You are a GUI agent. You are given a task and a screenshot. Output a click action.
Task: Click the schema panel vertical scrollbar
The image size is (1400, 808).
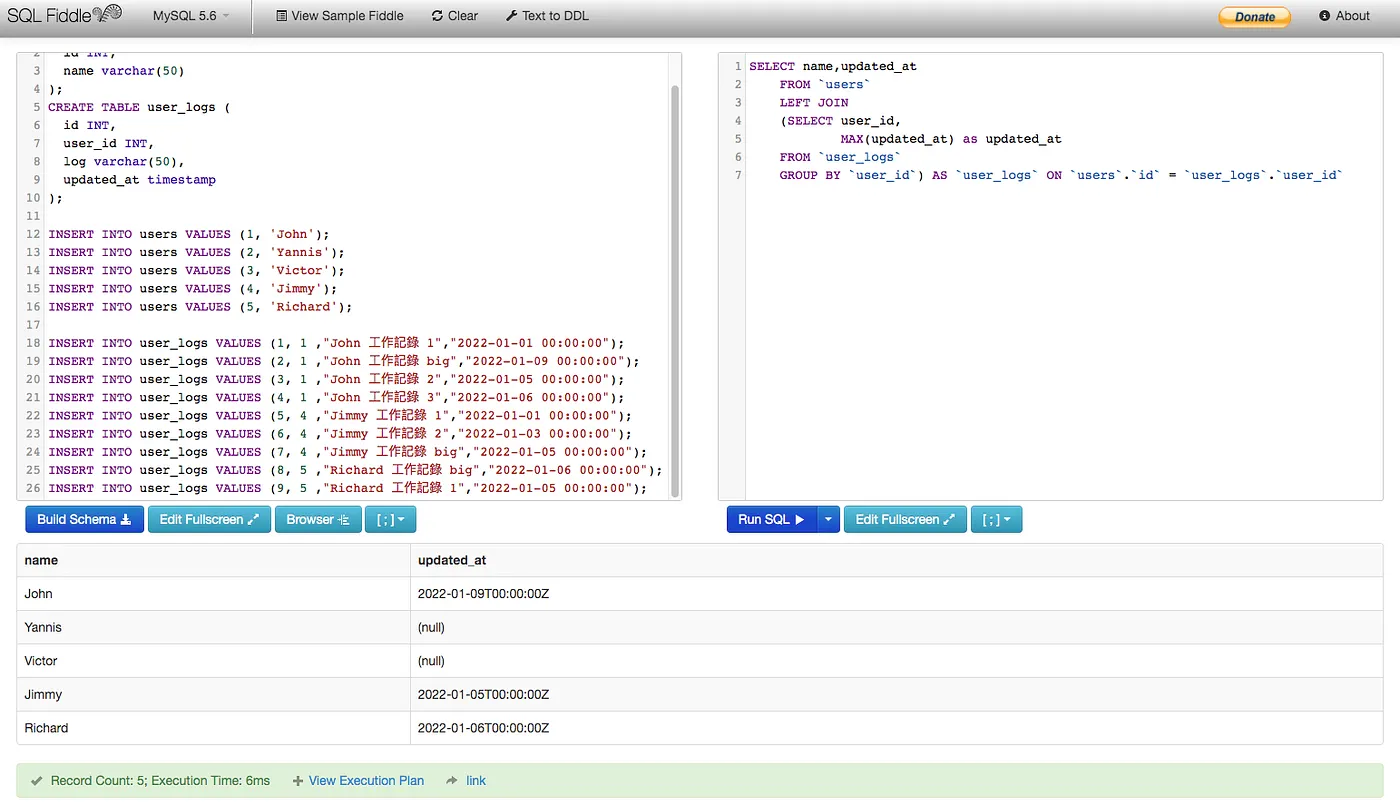[675, 290]
